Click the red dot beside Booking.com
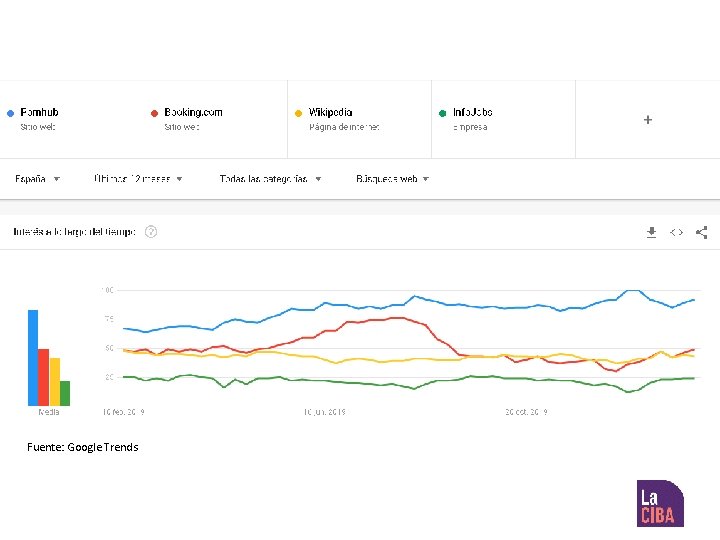This screenshot has width=720, height=540. [154, 113]
